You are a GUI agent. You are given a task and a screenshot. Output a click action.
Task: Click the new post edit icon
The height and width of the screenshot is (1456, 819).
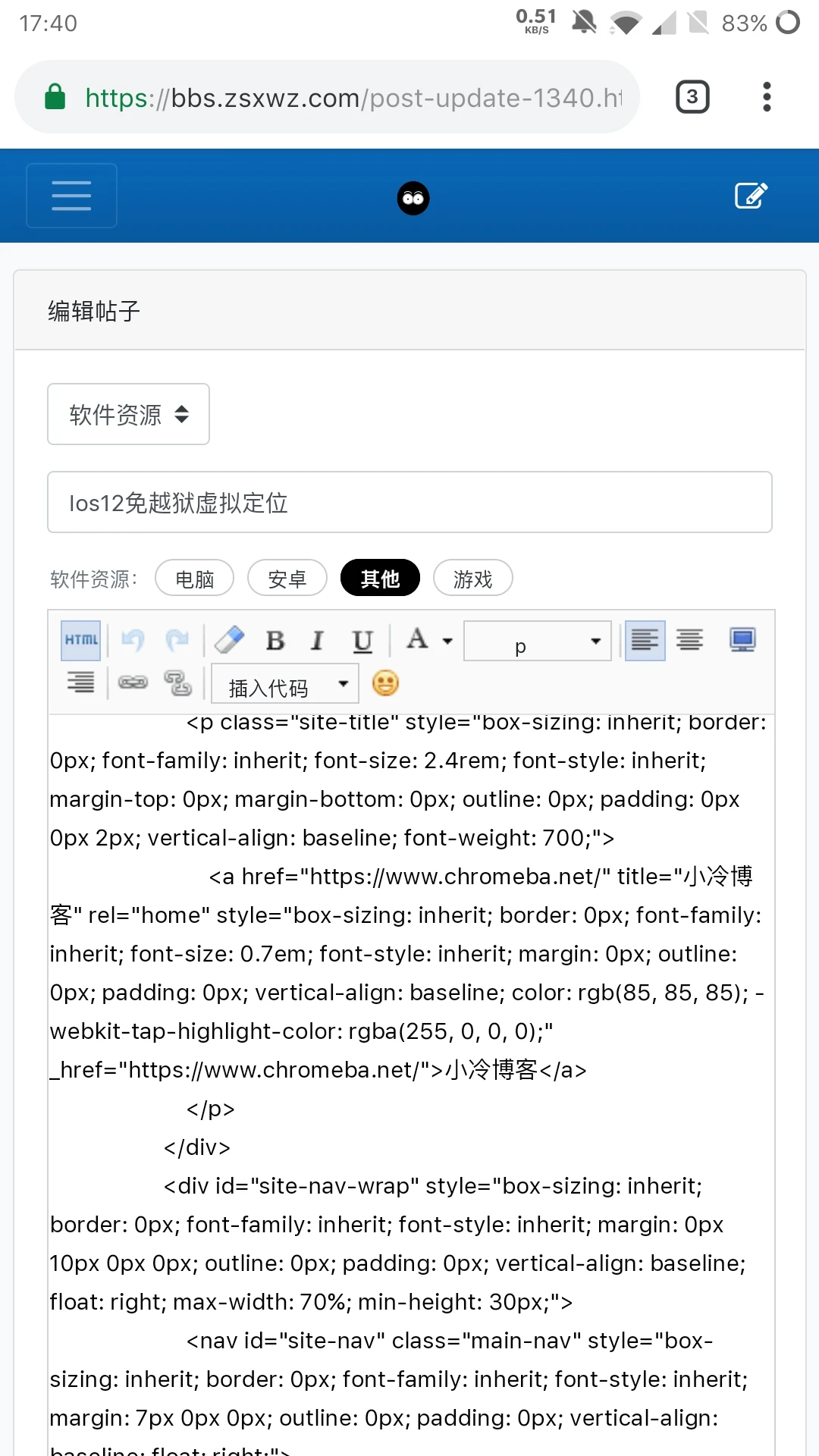pyautogui.click(x=752, y=196)
